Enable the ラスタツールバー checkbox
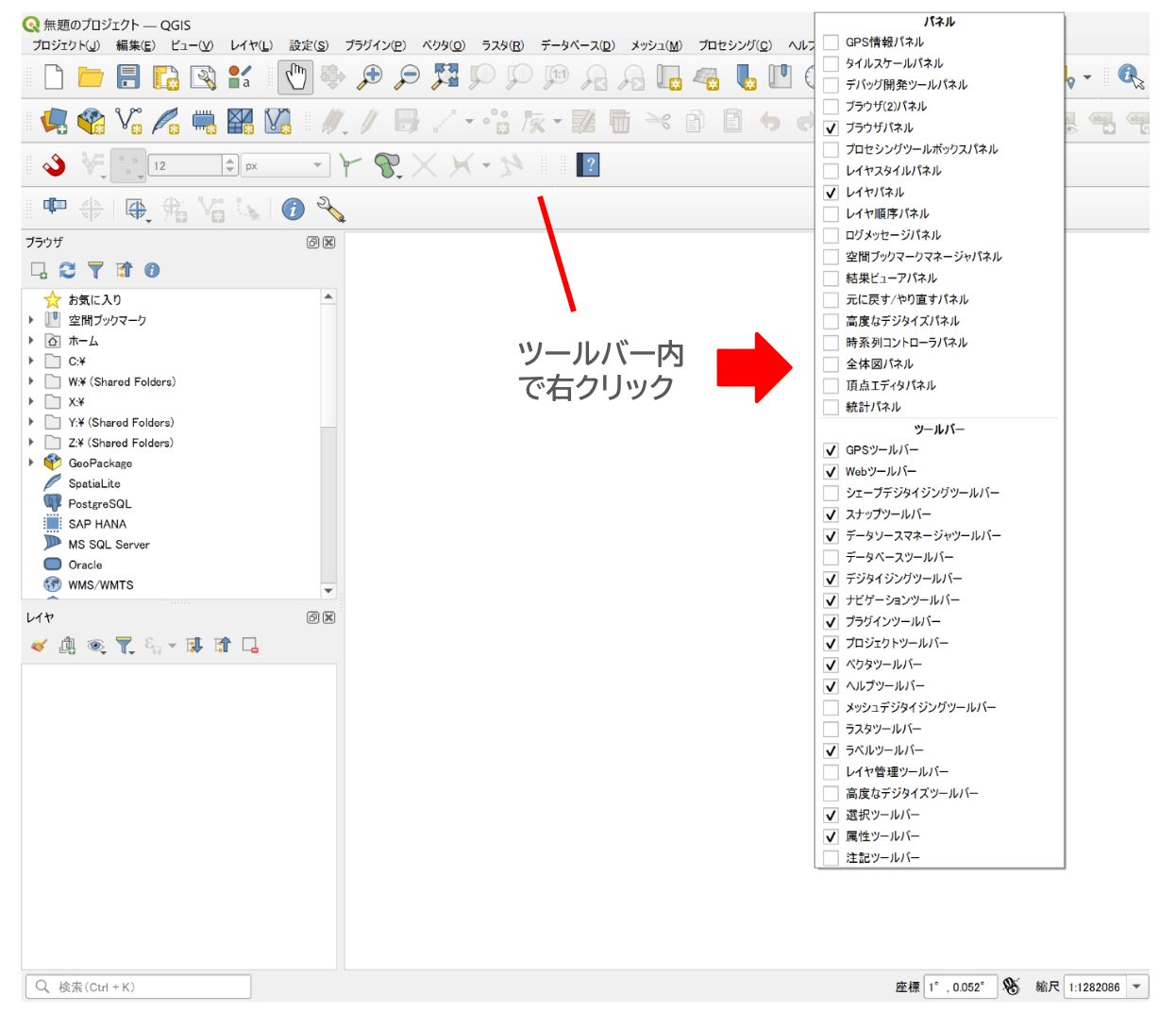The height and width of the screenshot is (1012, 1176). [x=831, y=729]
